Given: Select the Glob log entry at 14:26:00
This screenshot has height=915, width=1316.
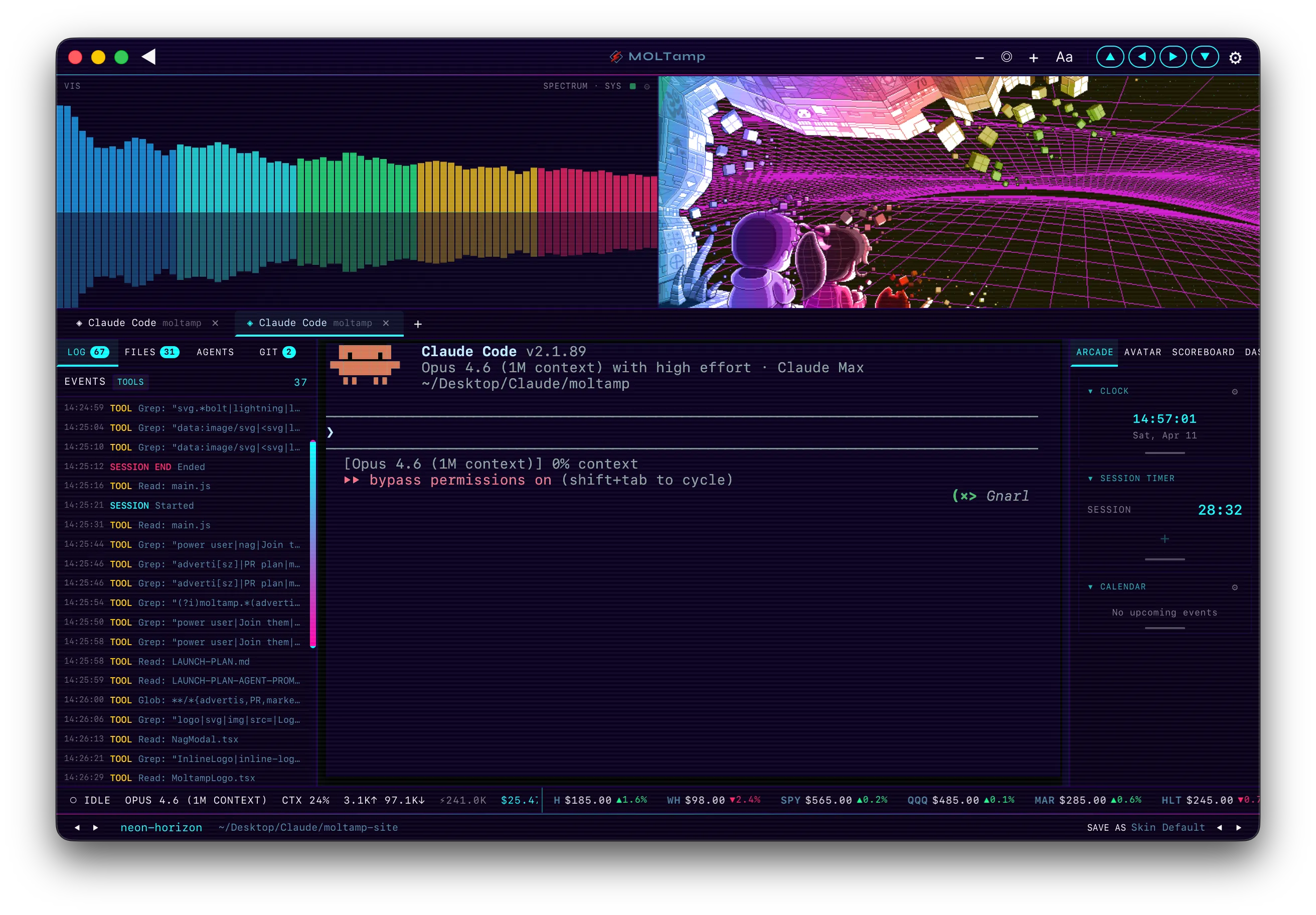Looking at the screenshot, I should pyautogui.click(x=185, y=701).
